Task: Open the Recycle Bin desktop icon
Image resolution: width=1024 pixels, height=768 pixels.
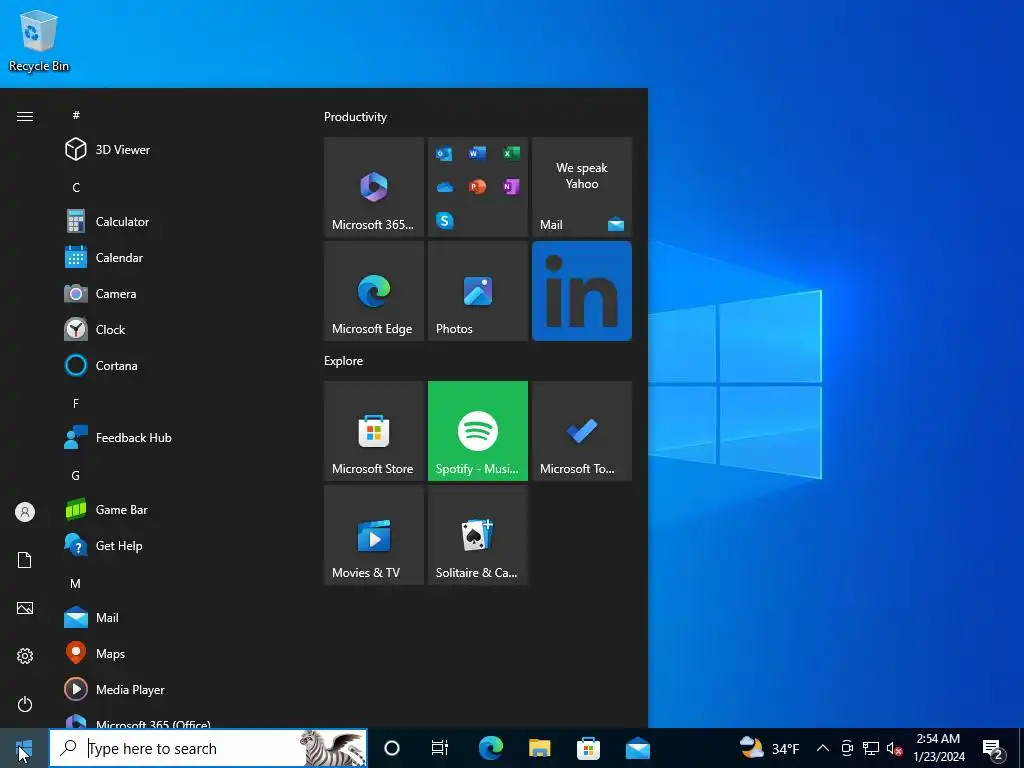Action: coord(39,42)
